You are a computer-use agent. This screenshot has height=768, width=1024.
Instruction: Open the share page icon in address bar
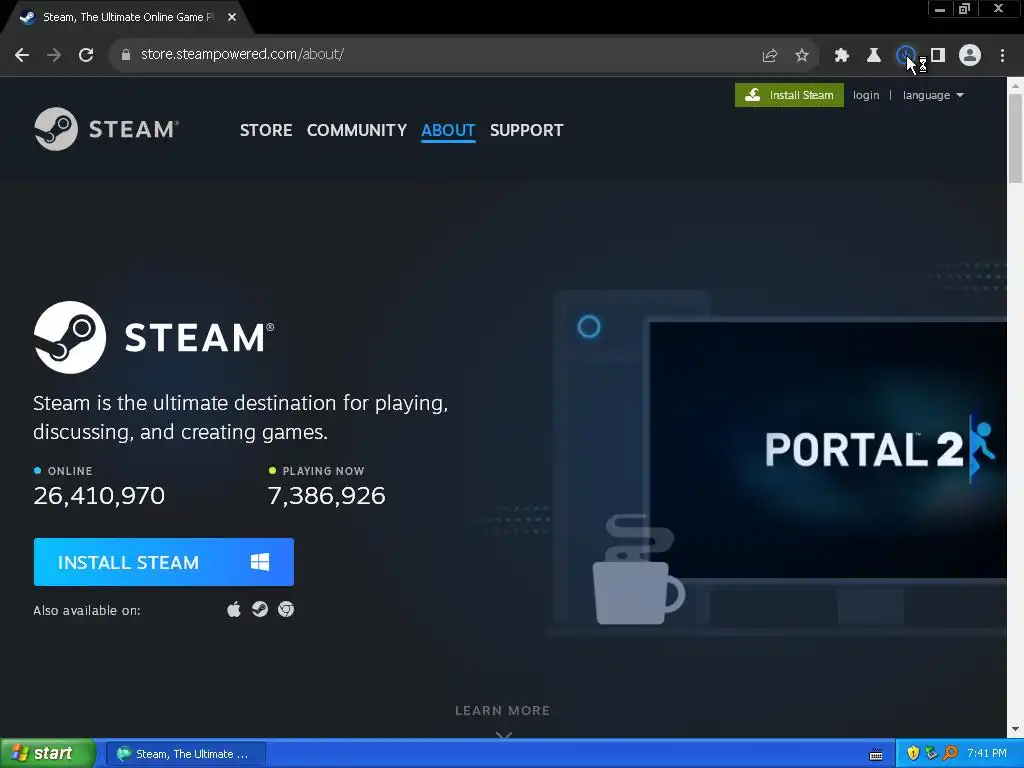click(x=770, y=56)
